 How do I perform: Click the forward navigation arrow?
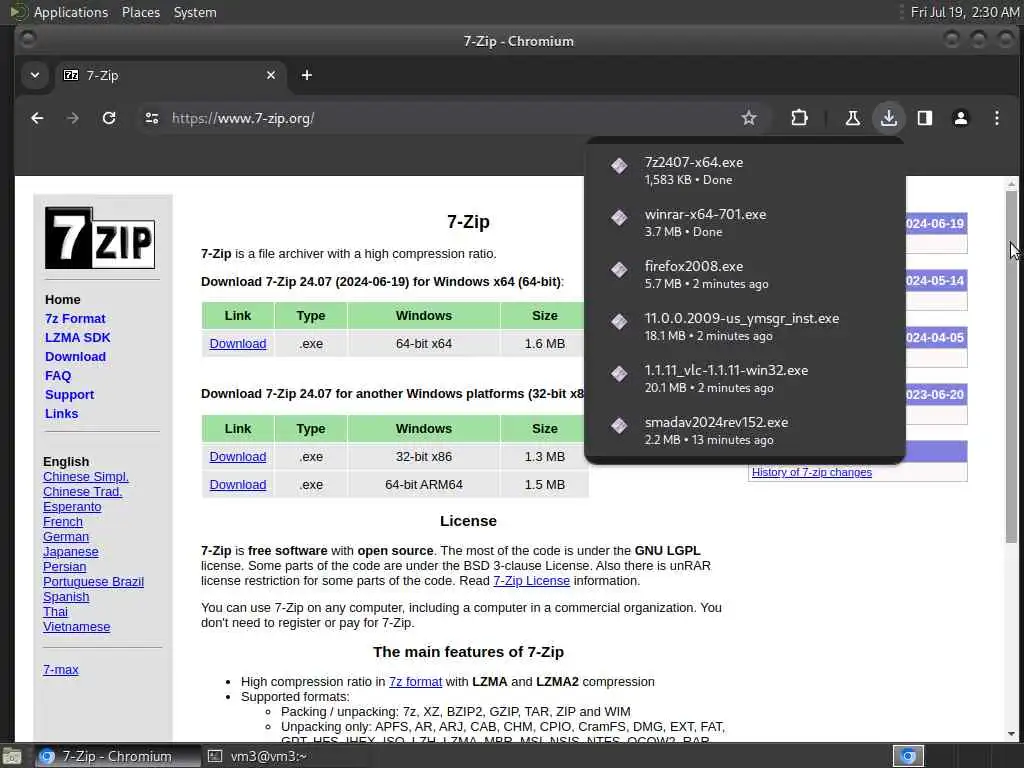(73, 118)
